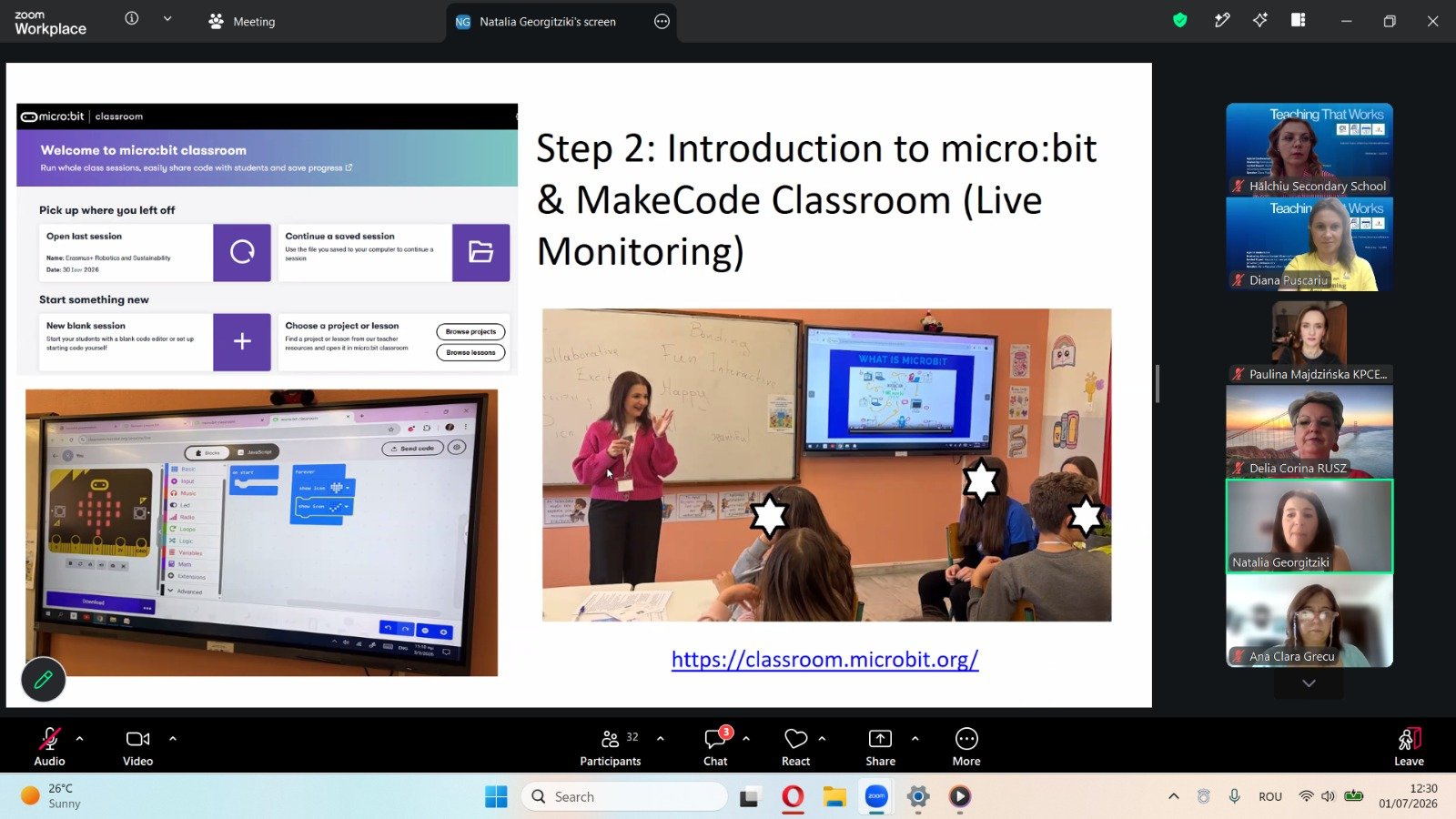The height and width of the screenshot is (819, 1456).
Task: Launch Opera browser from taskbar
Action: point(793,797)
